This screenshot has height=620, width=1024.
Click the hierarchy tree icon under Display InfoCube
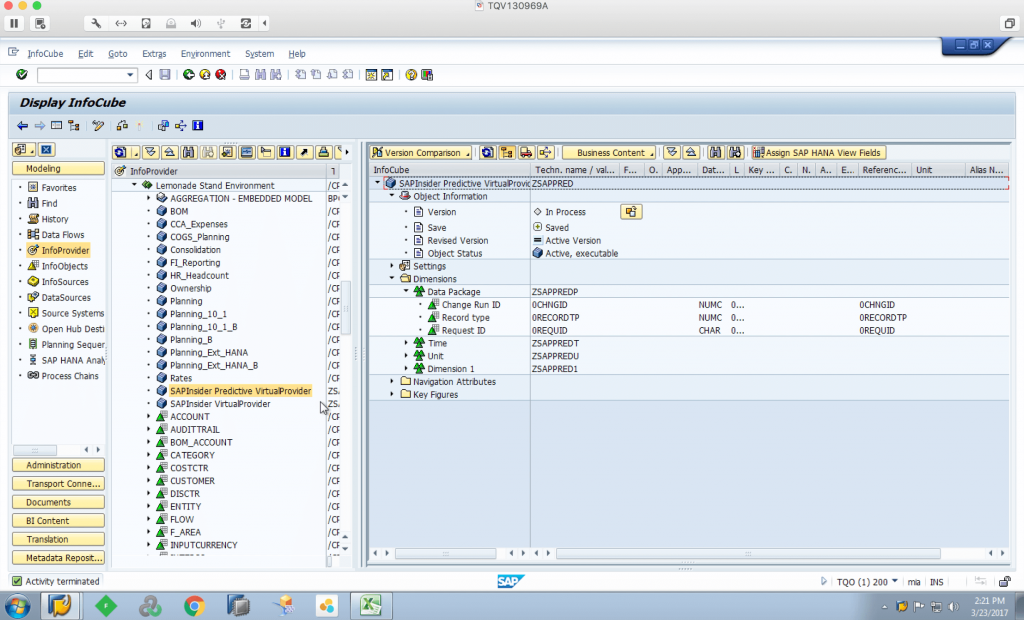pos(74,125)
